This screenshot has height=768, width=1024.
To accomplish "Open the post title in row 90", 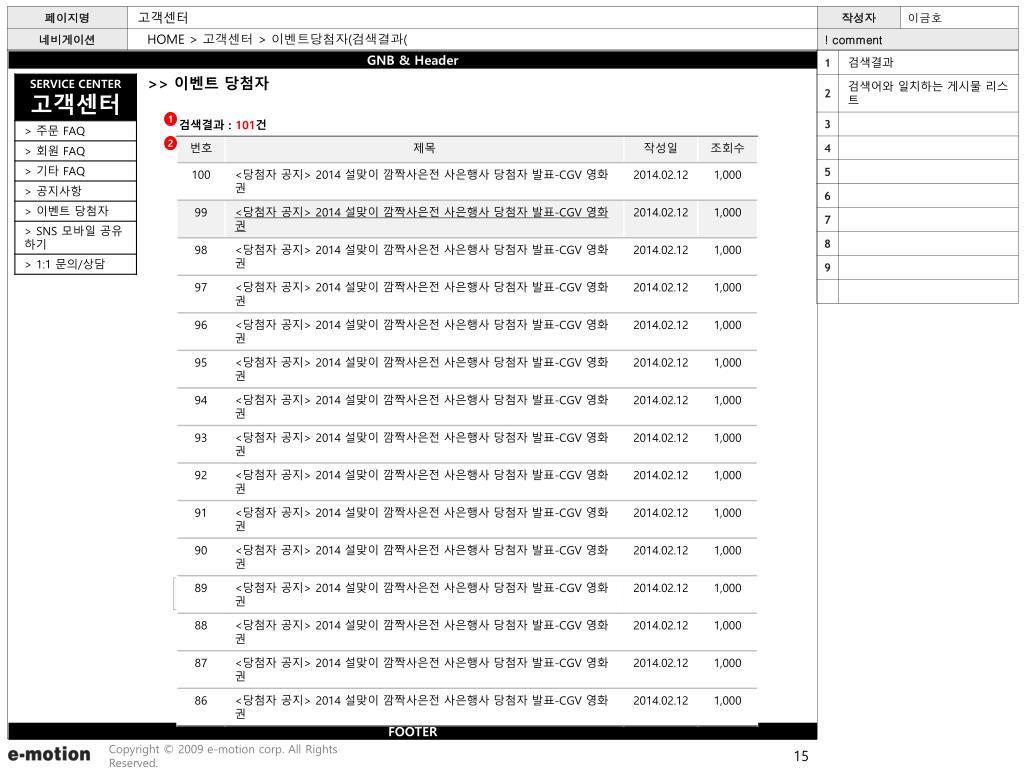I will (x=421, y=556).
